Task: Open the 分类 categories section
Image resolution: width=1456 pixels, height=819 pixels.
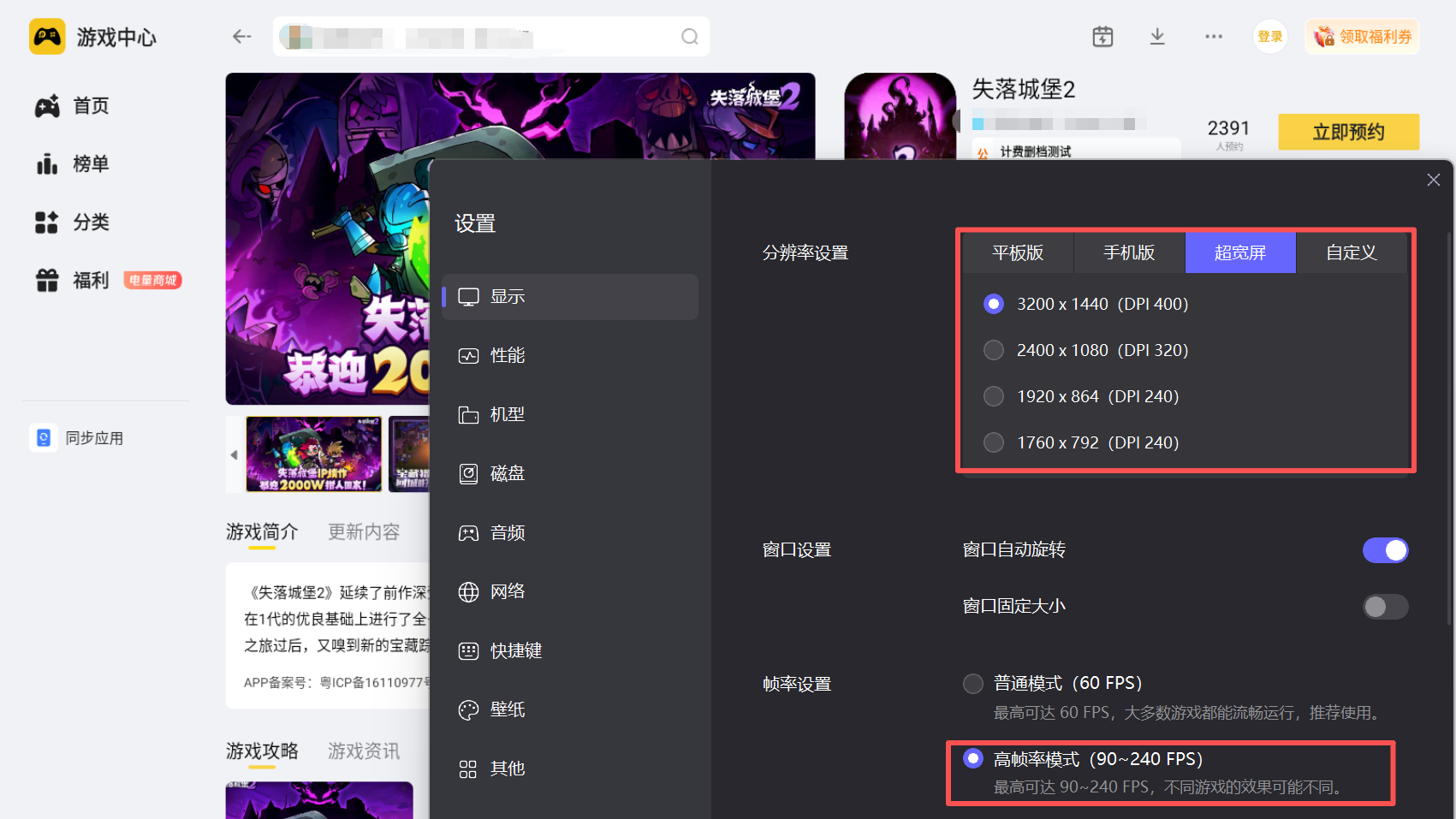Action: tap(73, 223)
